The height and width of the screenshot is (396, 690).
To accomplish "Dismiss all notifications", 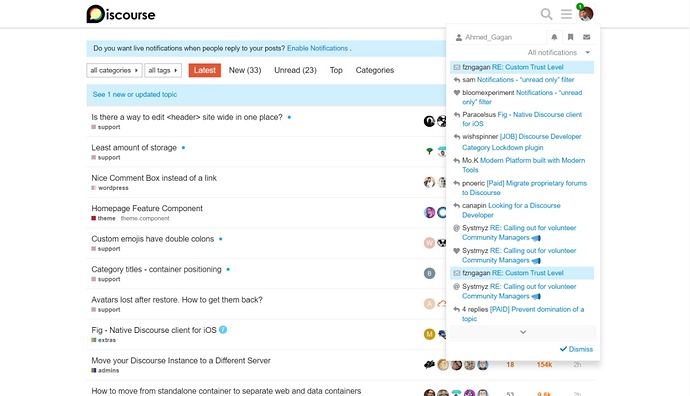I will pyautogui.click(x=576, y=349).
